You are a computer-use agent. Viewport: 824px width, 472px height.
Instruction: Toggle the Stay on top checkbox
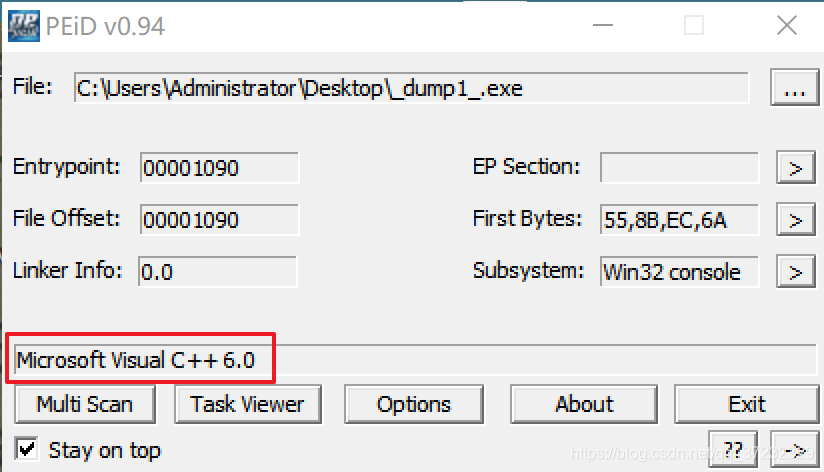pyautogui.click(x=27, y=449)
